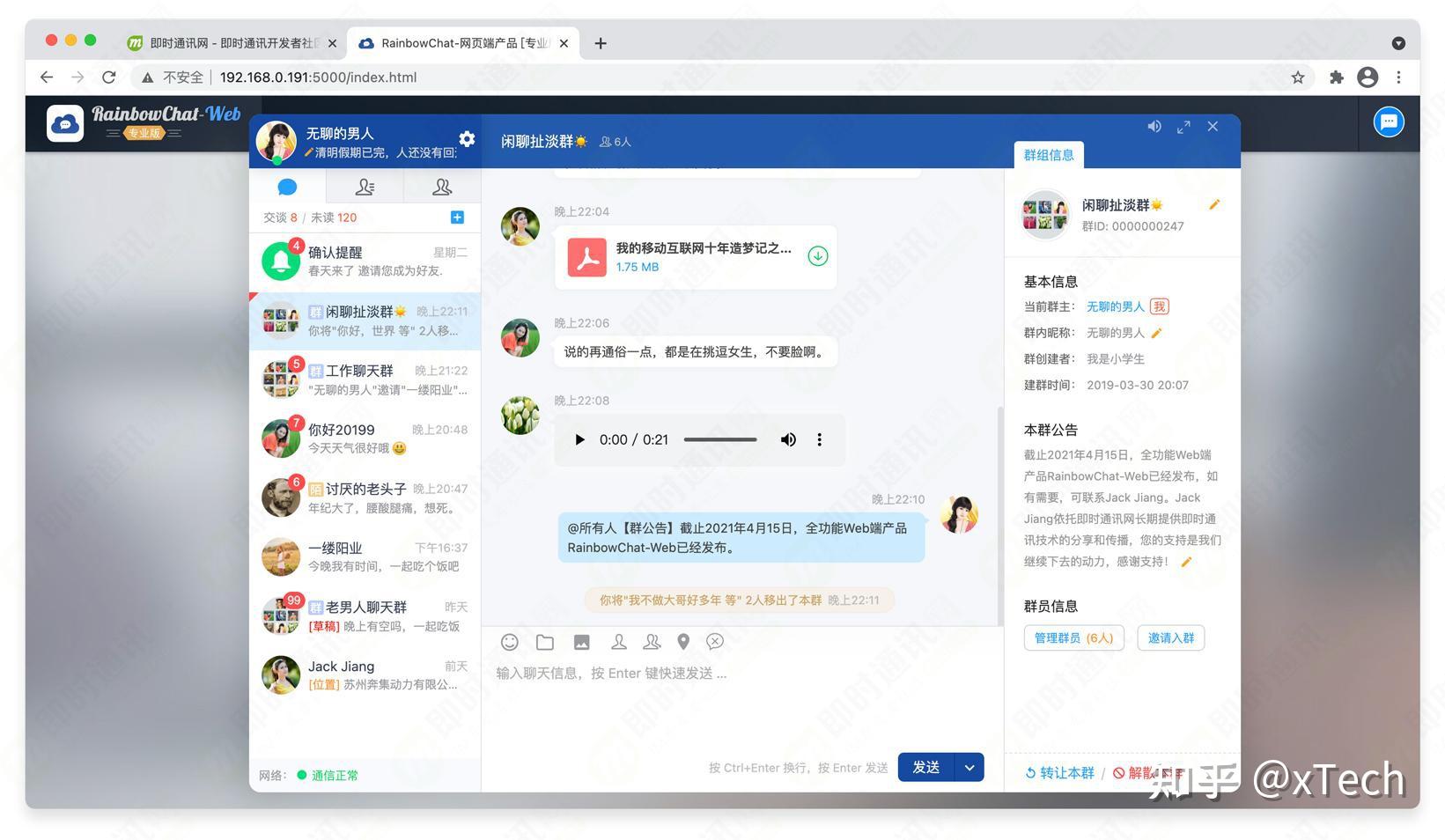Open the voice message three-dot menu

pos(819,439)
